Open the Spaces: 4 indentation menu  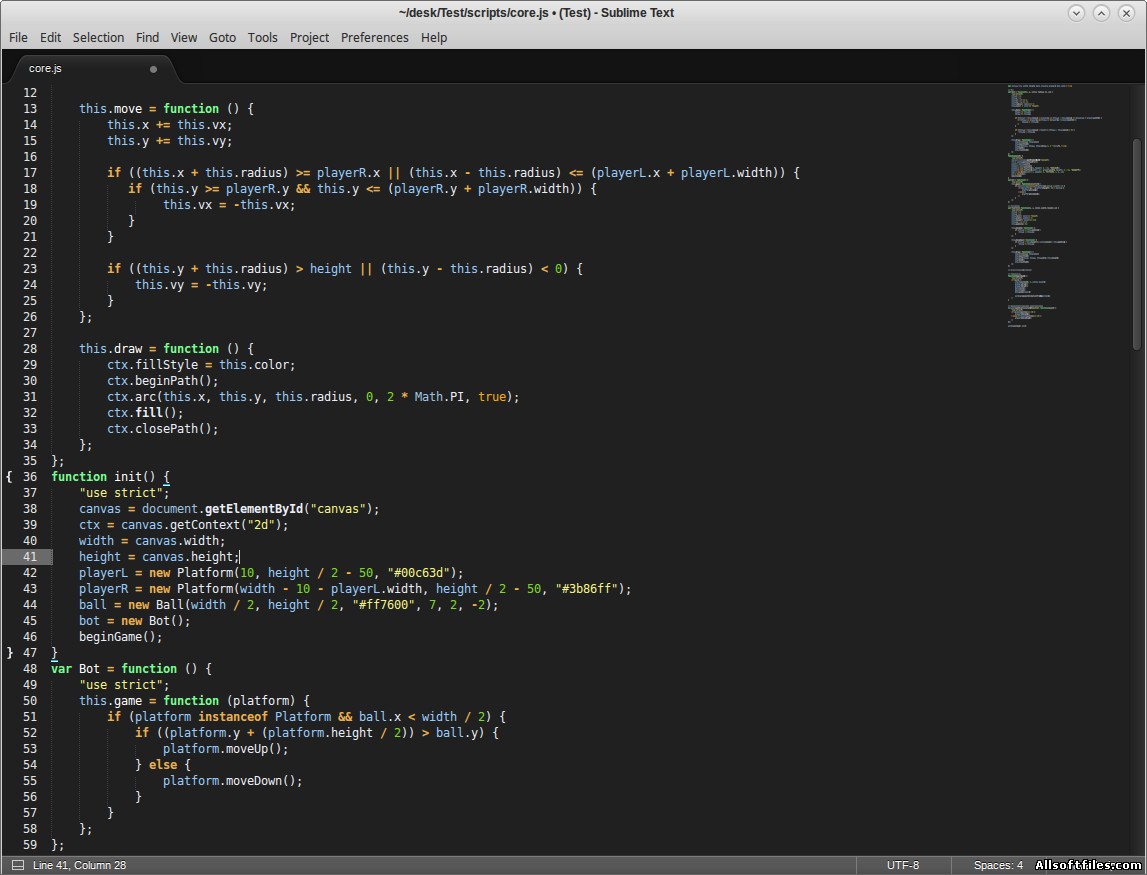click(998, 865)
